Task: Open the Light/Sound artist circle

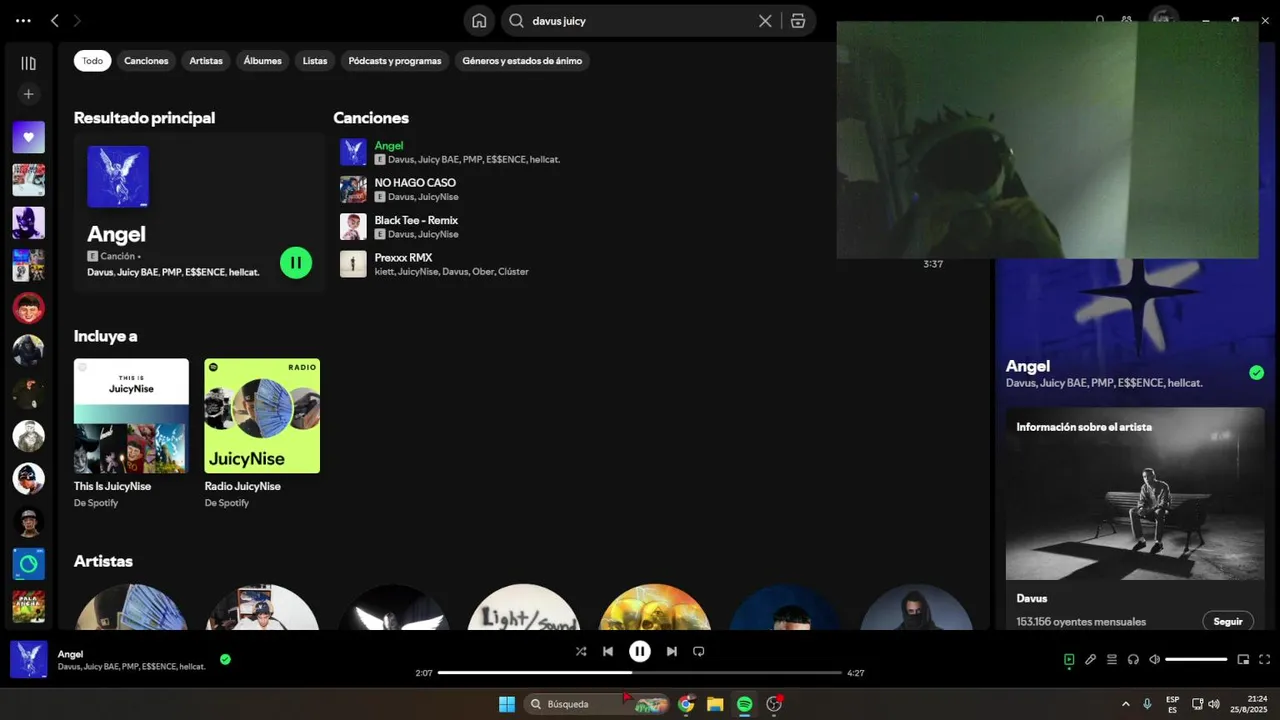Action: coord(524,608)
